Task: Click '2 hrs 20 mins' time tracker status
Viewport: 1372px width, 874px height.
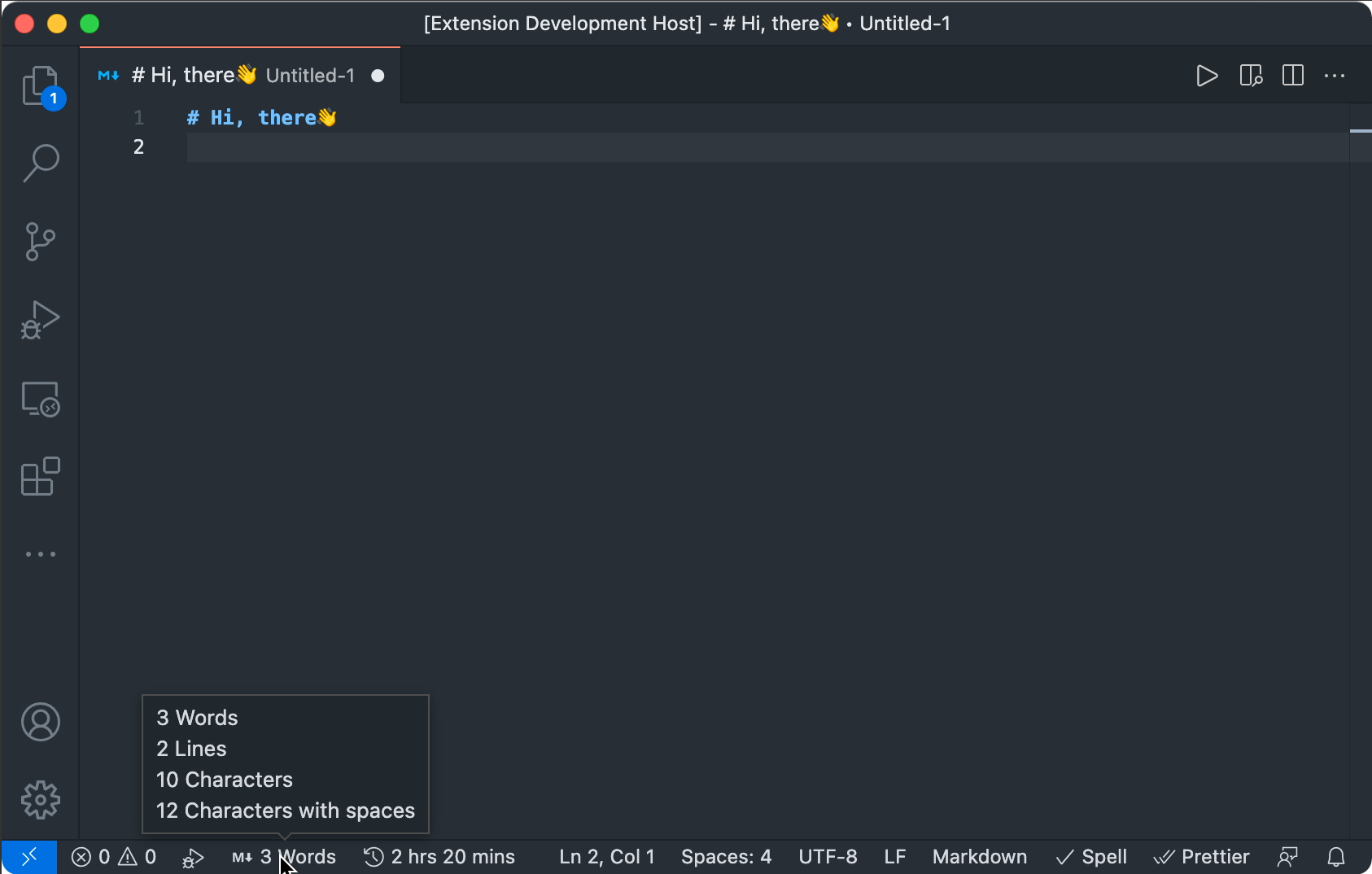Action: [439, 857]
